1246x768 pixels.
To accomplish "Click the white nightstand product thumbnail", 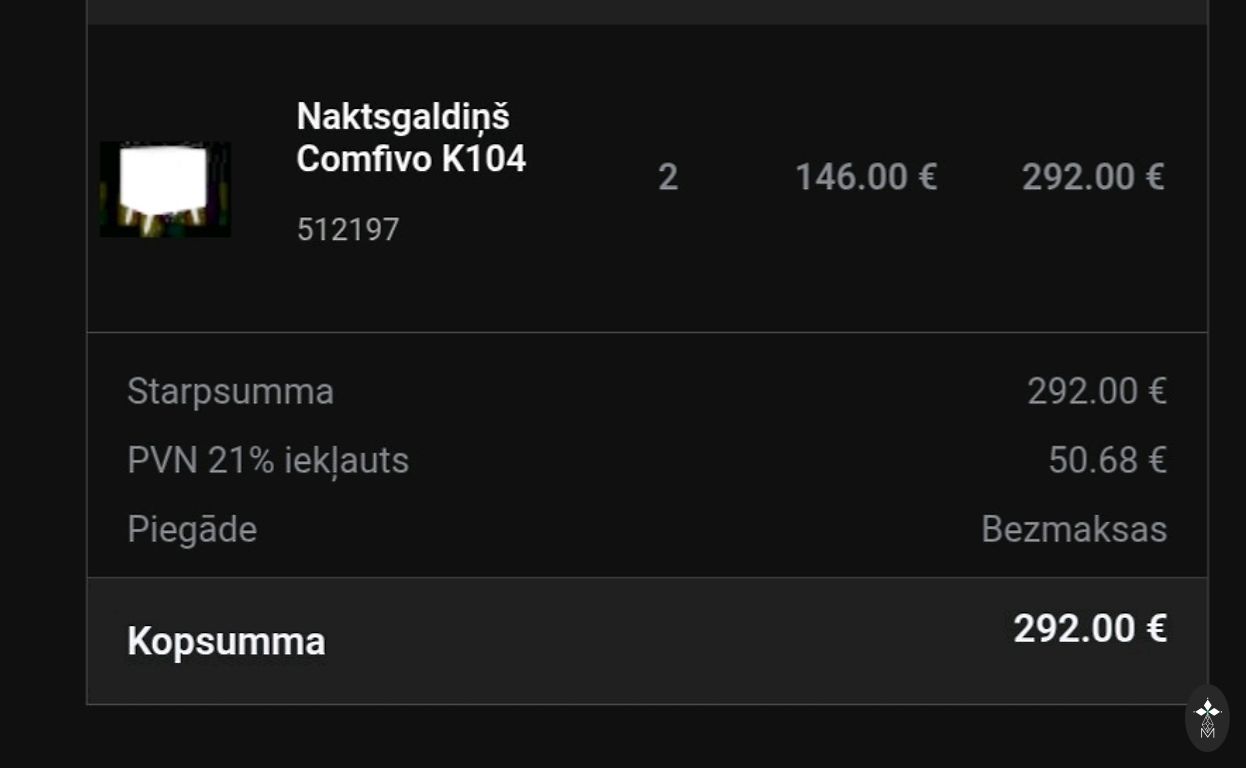I will (165, 189).
